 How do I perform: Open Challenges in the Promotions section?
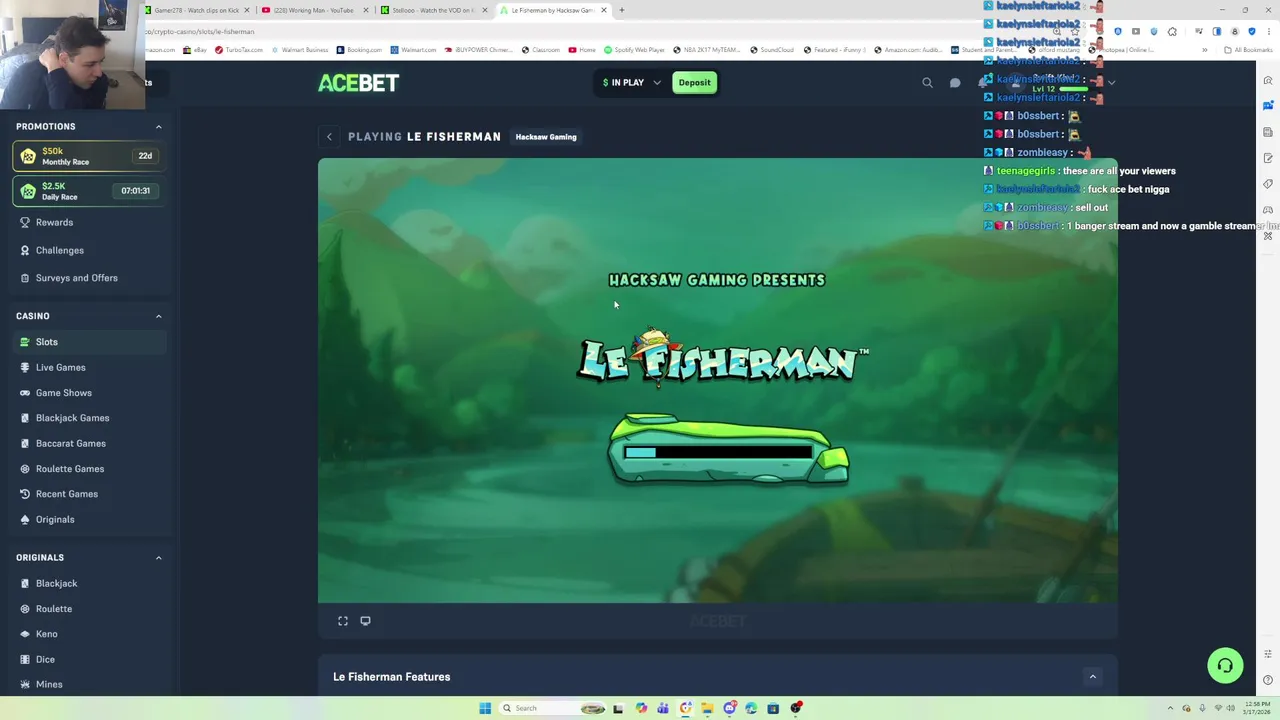click(88, 250)
